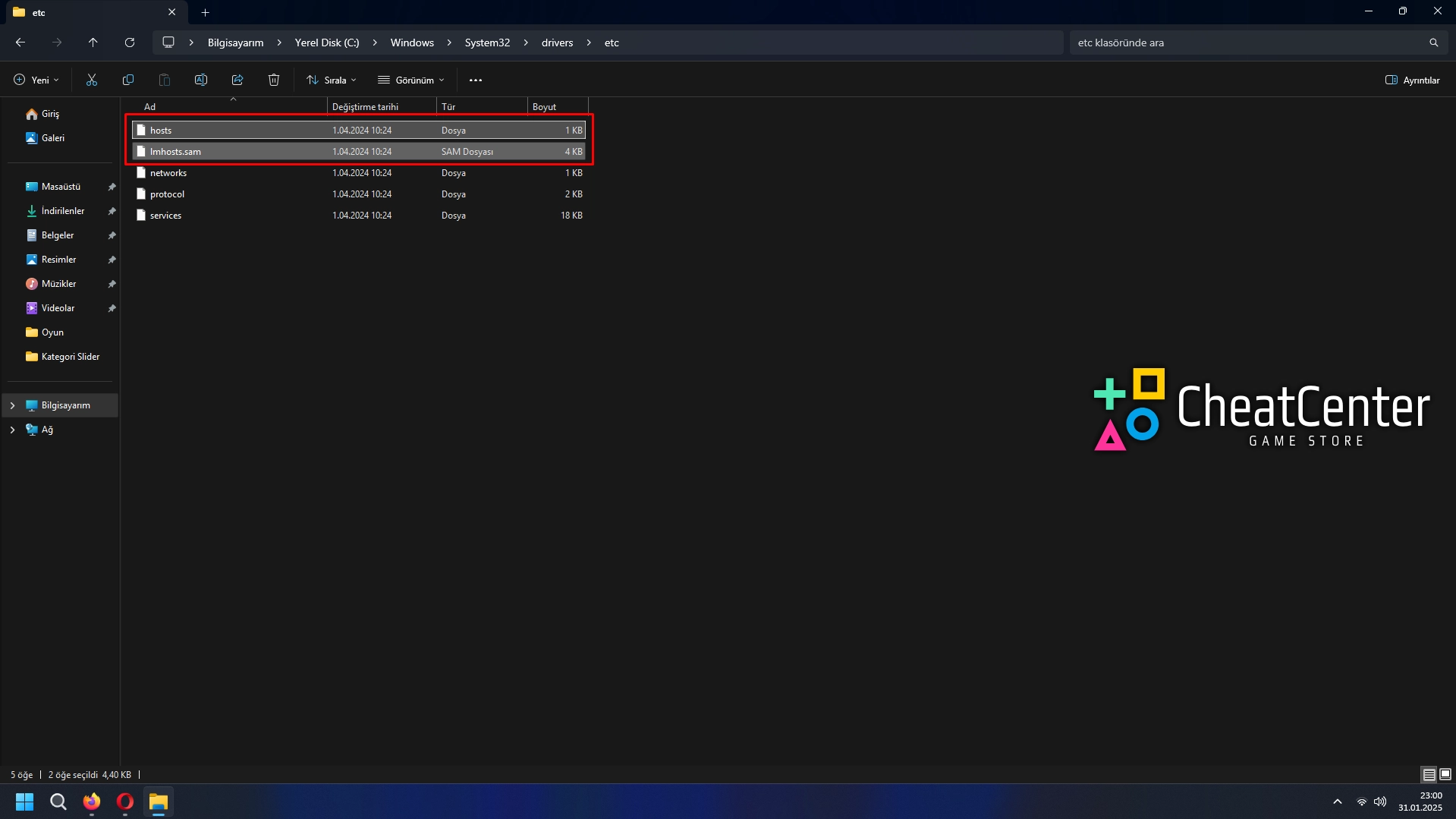The height and width of the screenshot is (819, 1456).
Task: Click the Share icon in toolbar
Action: [237, 80]
